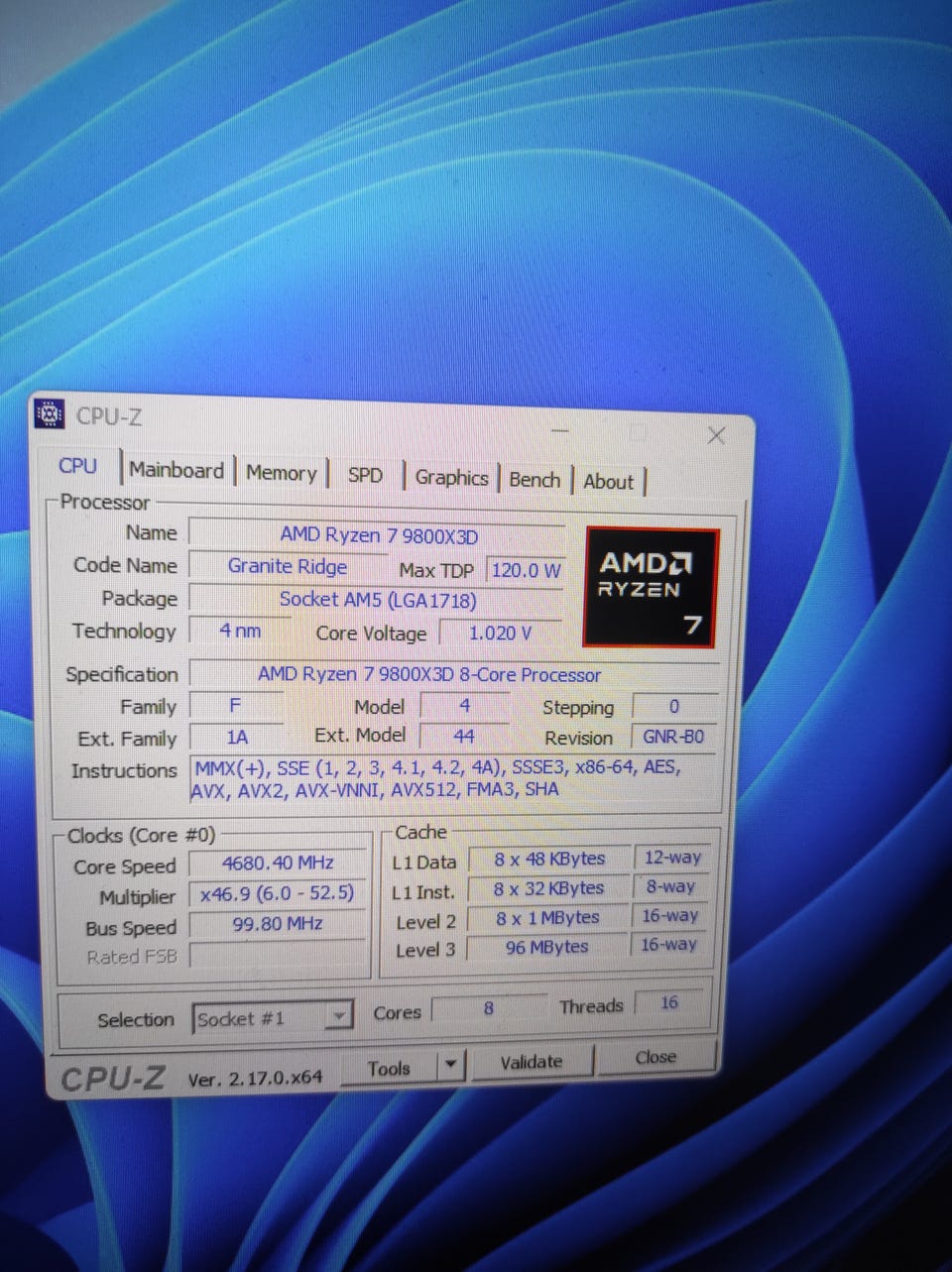Click the Revision value GNR-B0
The image size is (952, 1272).
coord(673,737)
